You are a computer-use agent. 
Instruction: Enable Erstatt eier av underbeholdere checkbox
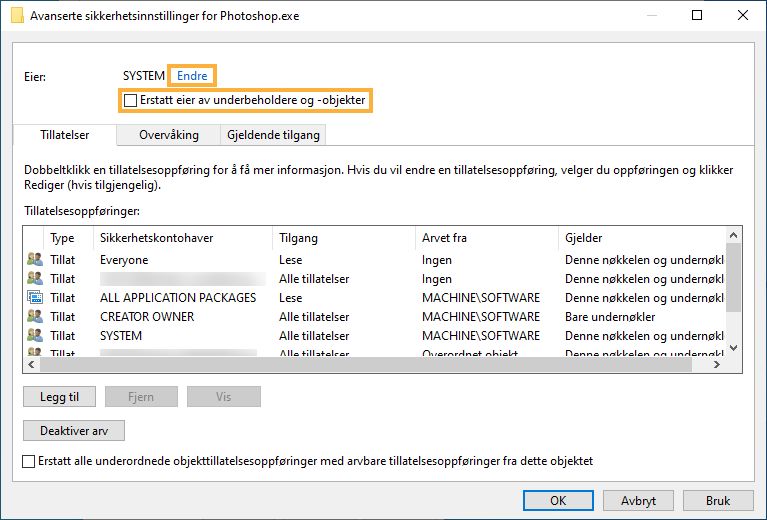(130, 101)
